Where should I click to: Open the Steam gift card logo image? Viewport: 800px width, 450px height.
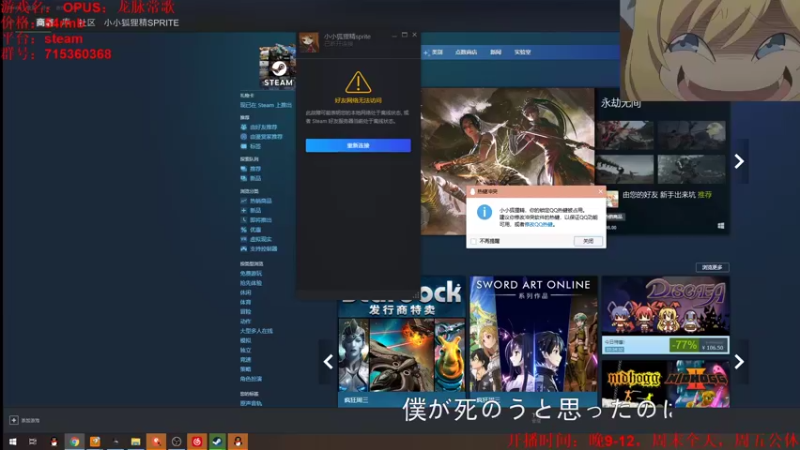click(x=277, y=67)
